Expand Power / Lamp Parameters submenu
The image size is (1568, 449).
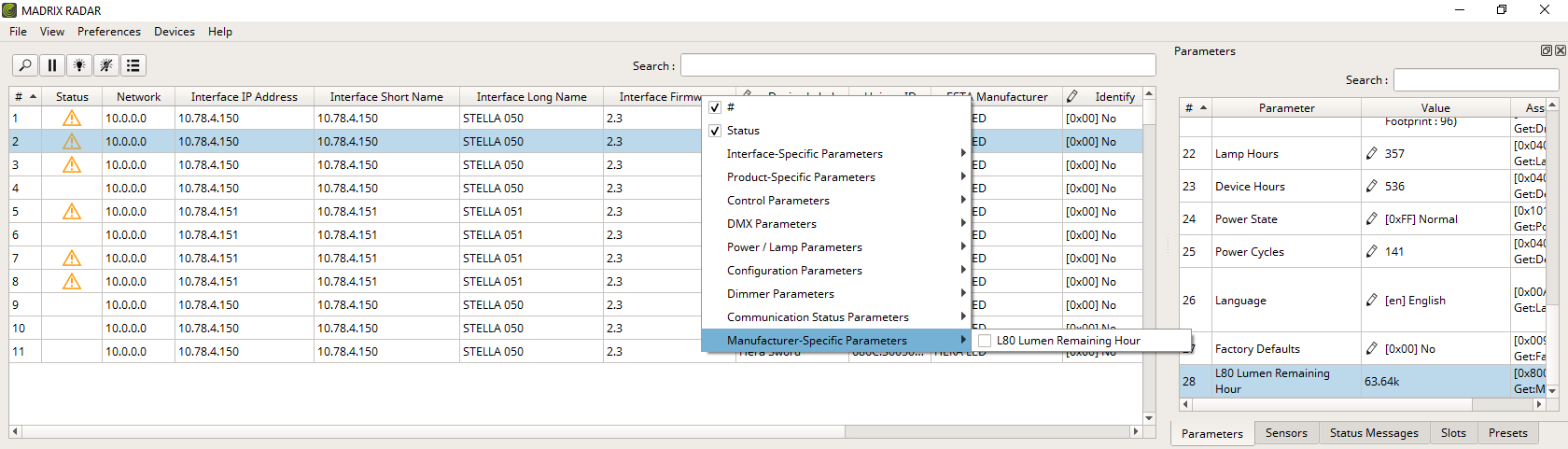(836, 247)
